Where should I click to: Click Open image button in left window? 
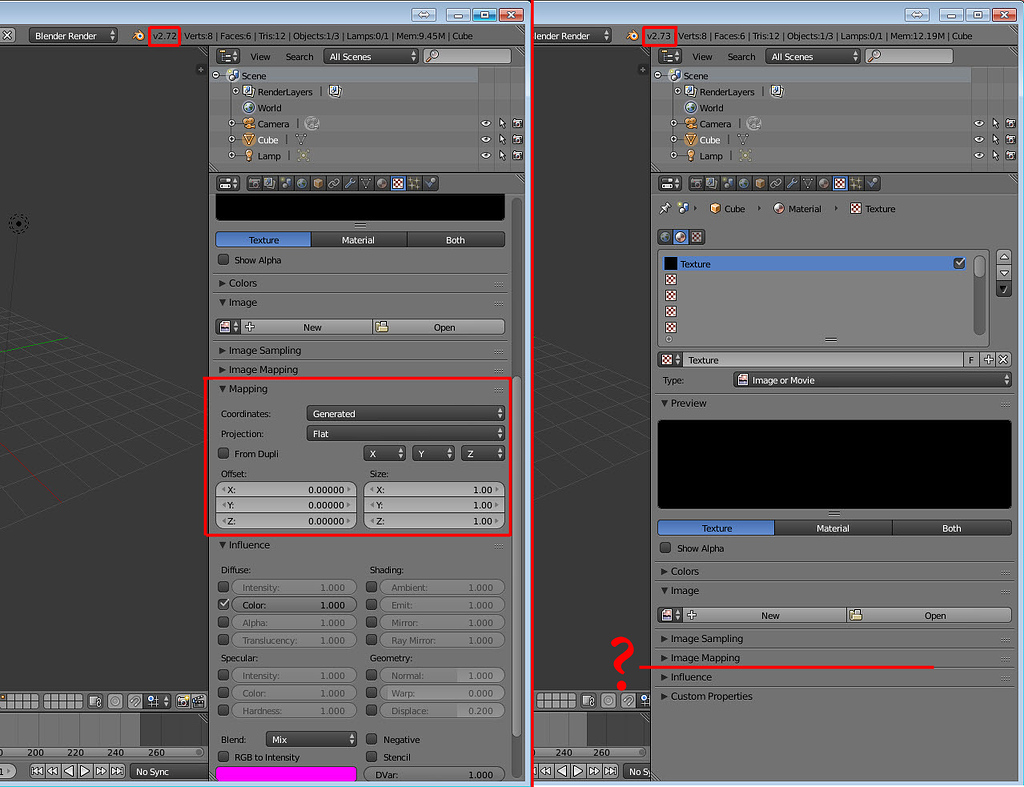coord(439,327)
